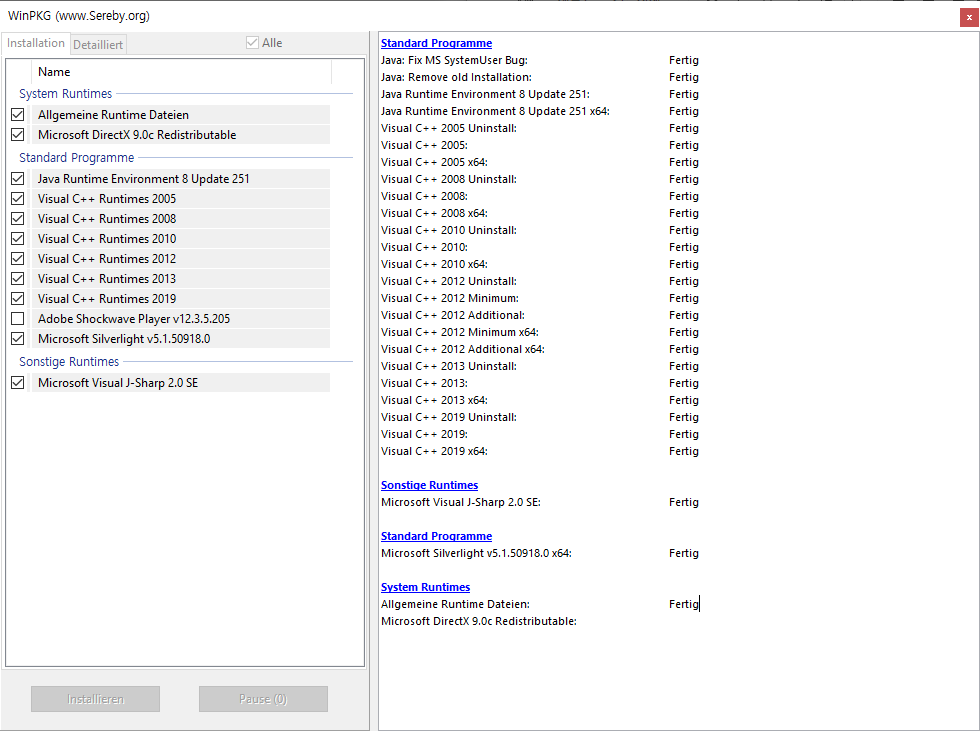Screen dimensions: 980x731
Task: Collapse the Sonstige Runtimes group in list
Action: [x=69, y=362]
